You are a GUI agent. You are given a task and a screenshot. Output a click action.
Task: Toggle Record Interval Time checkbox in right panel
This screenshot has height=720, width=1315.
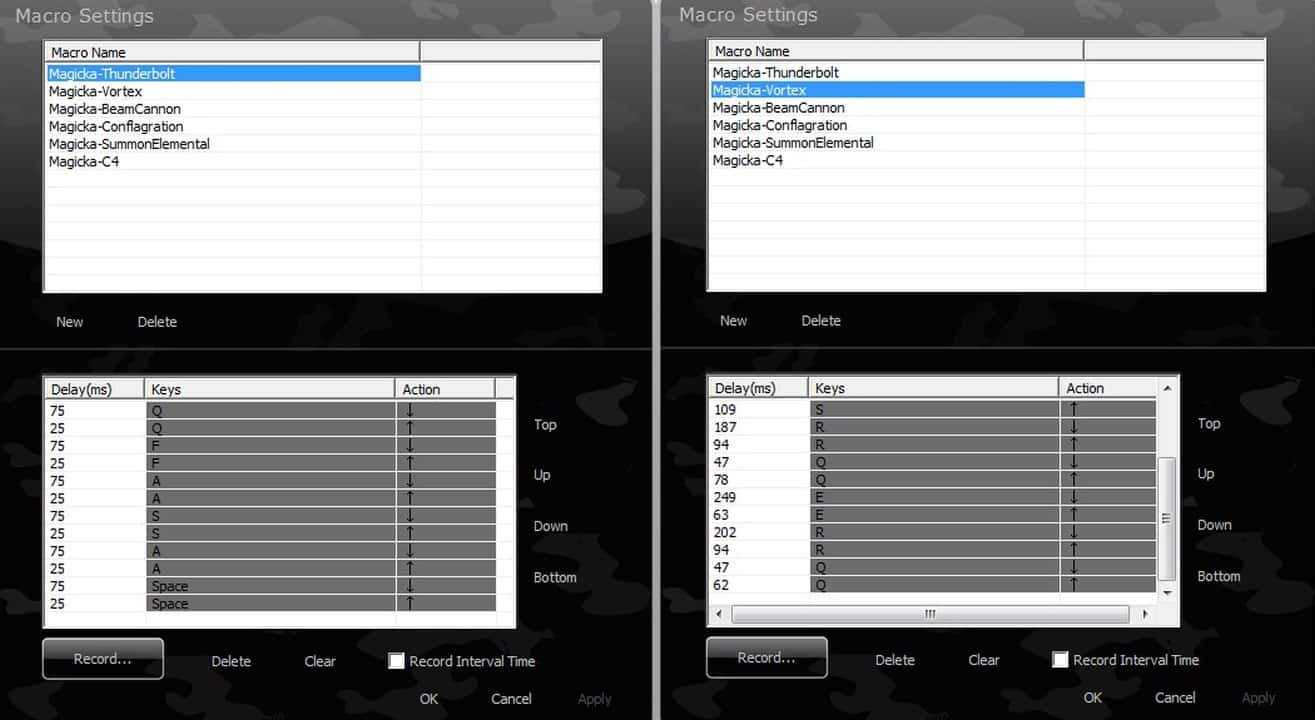pyautogui.click(x=1061, y=660)
